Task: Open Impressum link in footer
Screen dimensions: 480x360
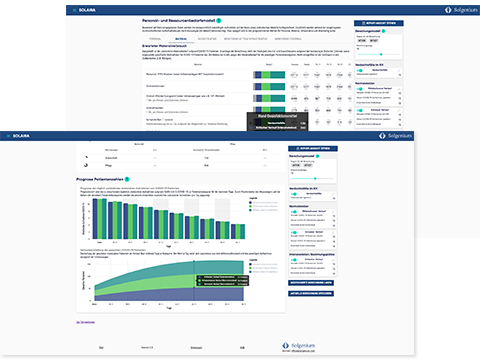Action: (x=196, y=348)
